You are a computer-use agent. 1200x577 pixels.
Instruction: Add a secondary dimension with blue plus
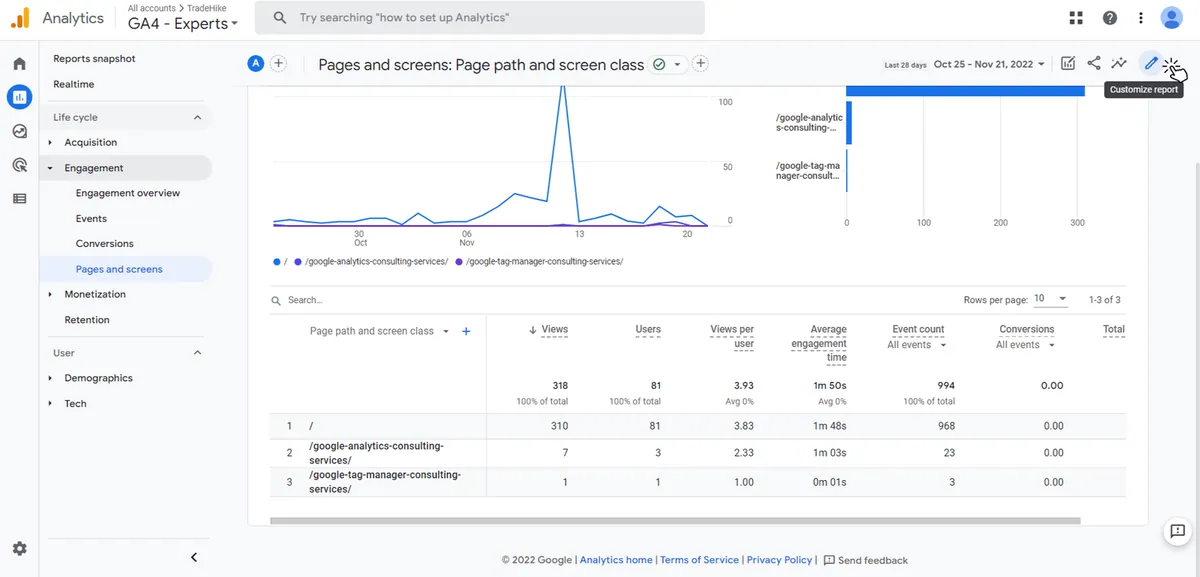(x=466, y=331)
